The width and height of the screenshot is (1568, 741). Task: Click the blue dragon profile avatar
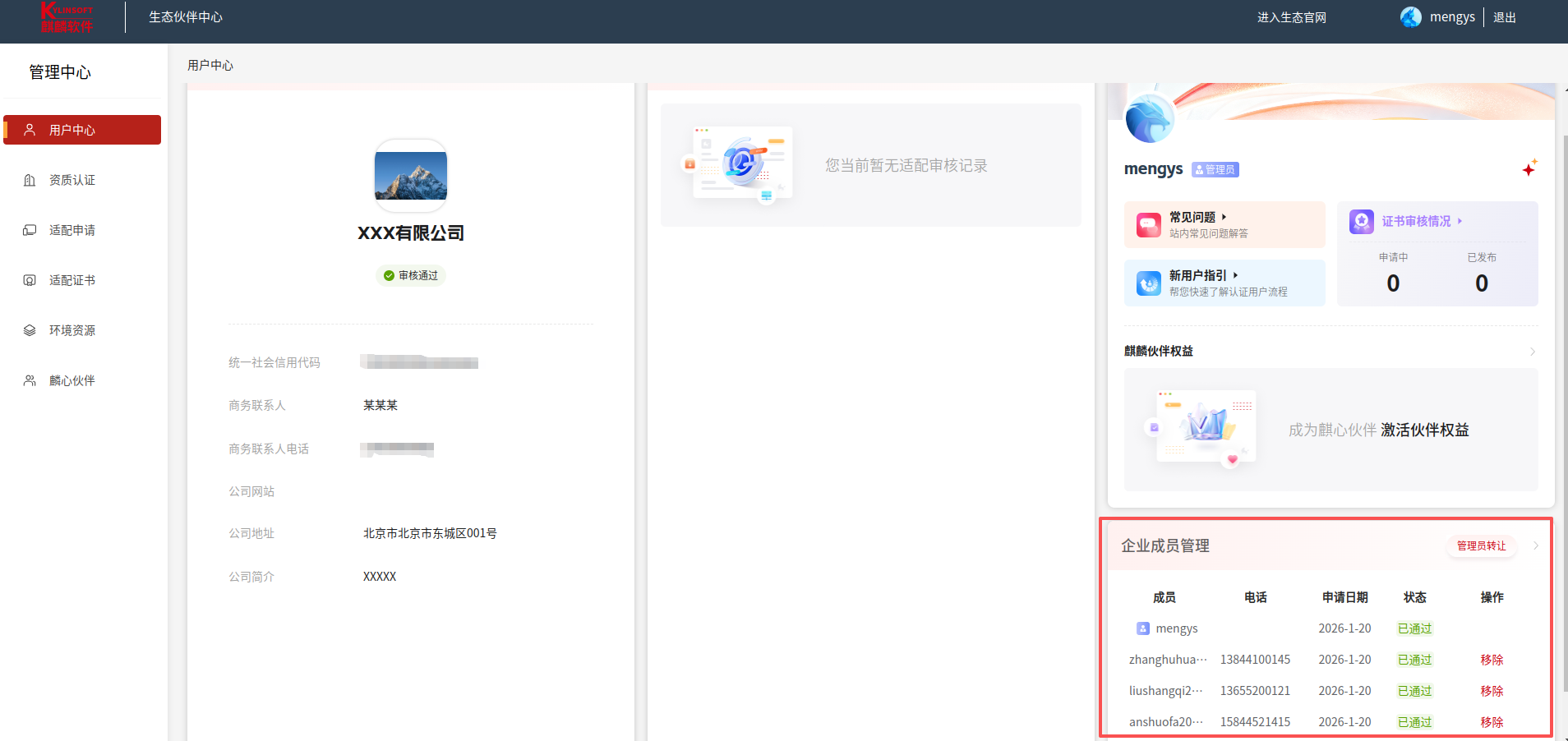coord(1149,119)
